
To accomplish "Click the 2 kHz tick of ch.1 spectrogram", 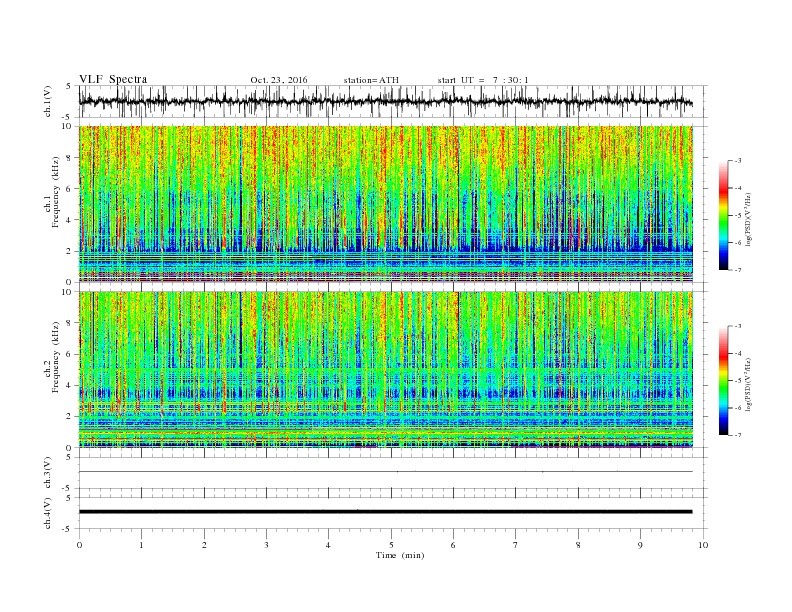I will (70, 251).
